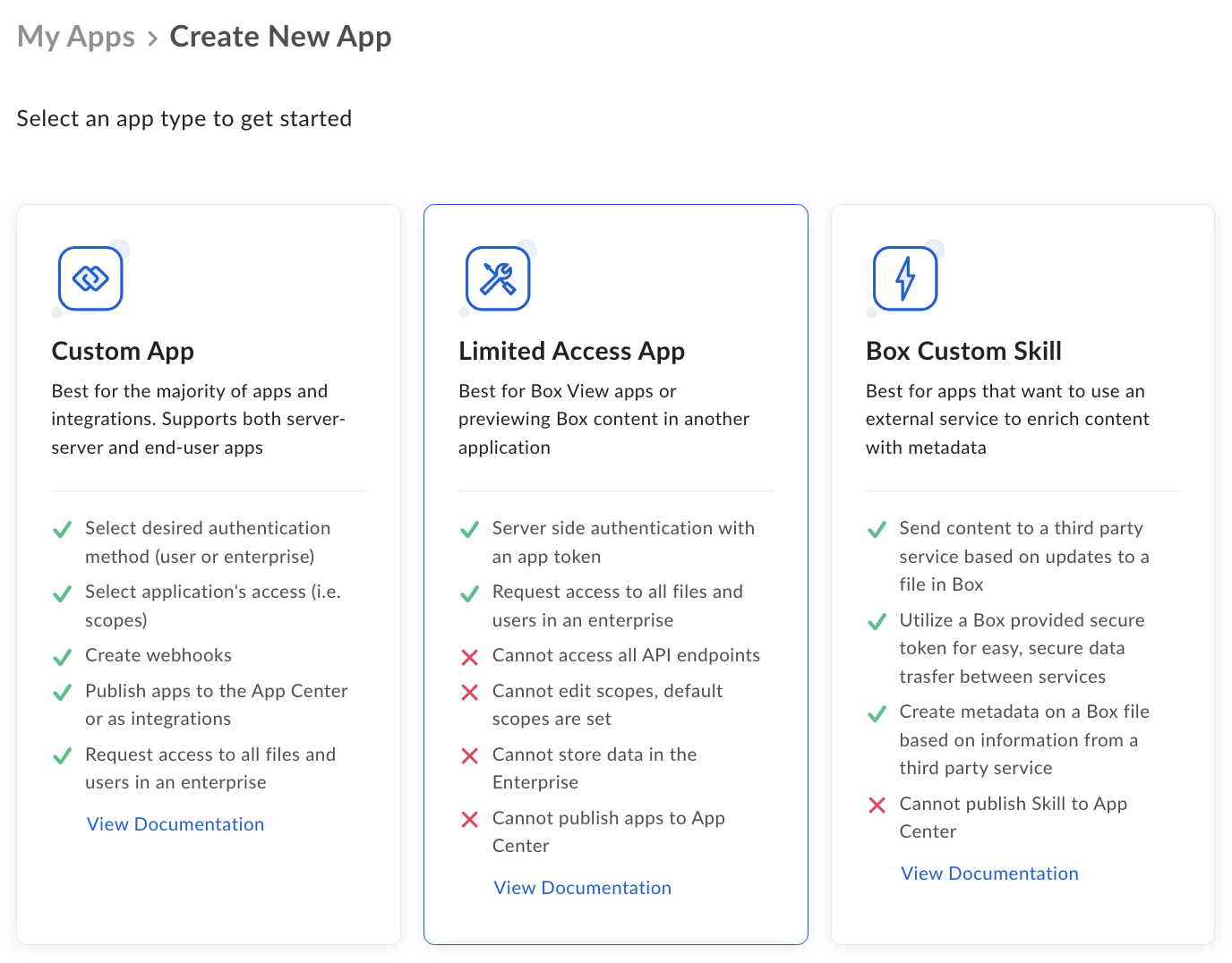Click 'Send content to a third party service' text
Screen dimensions: 1232x963
(1024, 556)
